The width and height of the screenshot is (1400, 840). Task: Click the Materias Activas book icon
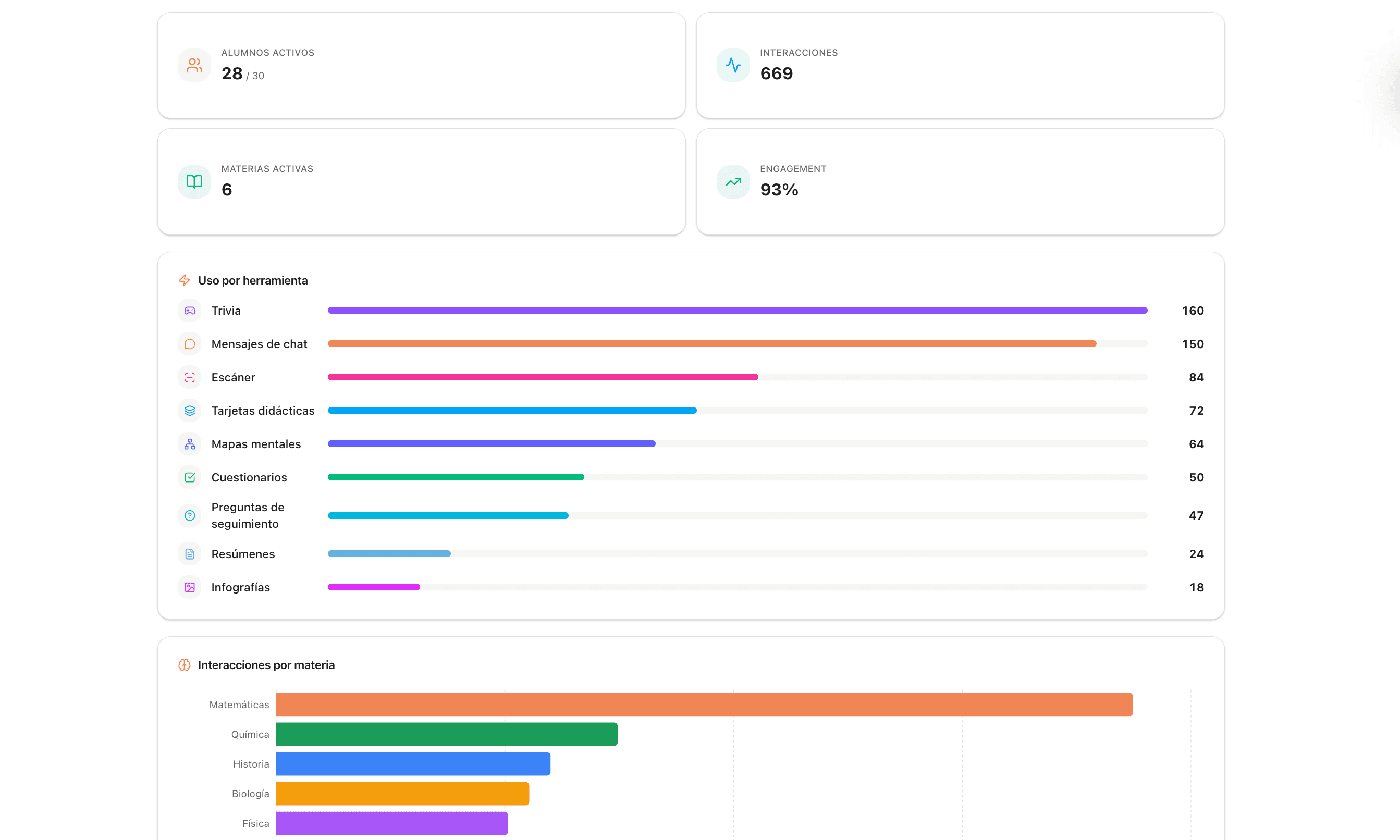tap(194, 182)
